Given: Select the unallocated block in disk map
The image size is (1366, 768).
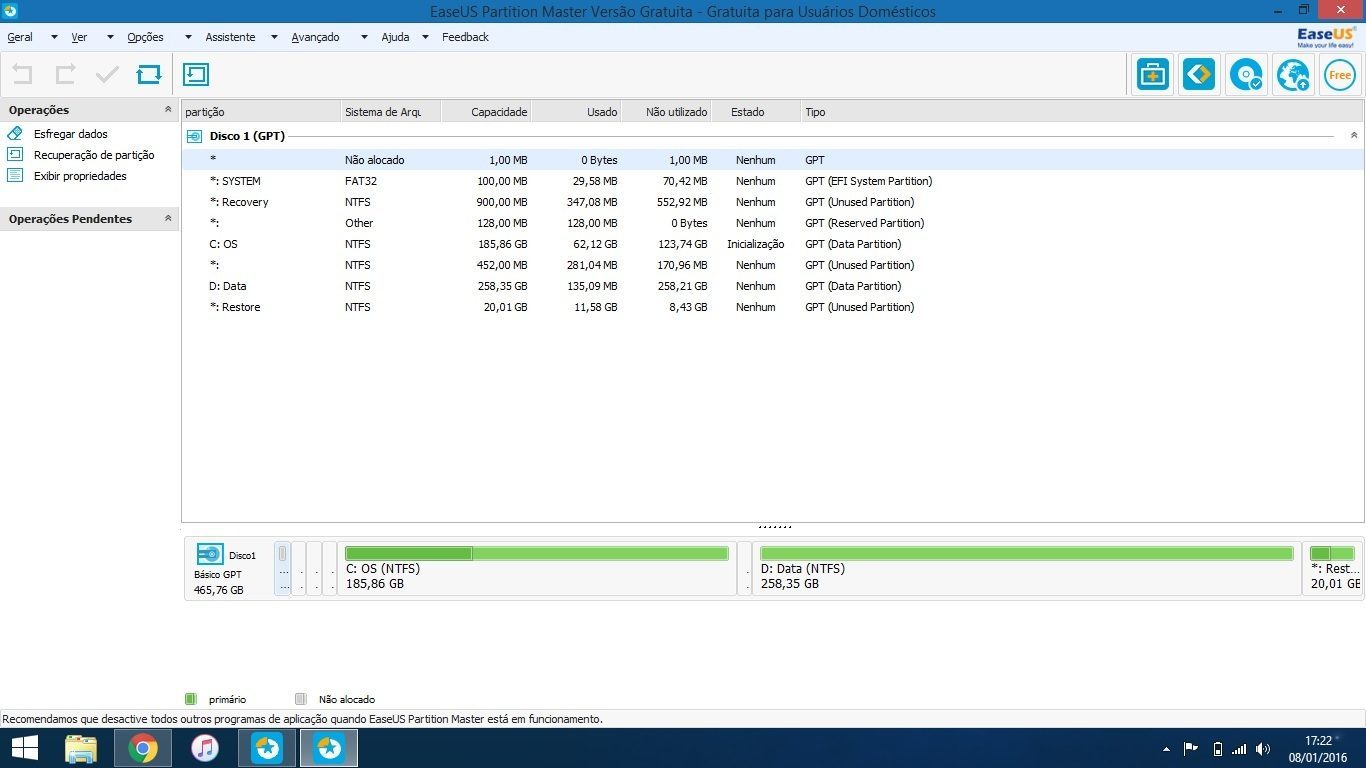Looking at the screenshot, I should point(283,568).
